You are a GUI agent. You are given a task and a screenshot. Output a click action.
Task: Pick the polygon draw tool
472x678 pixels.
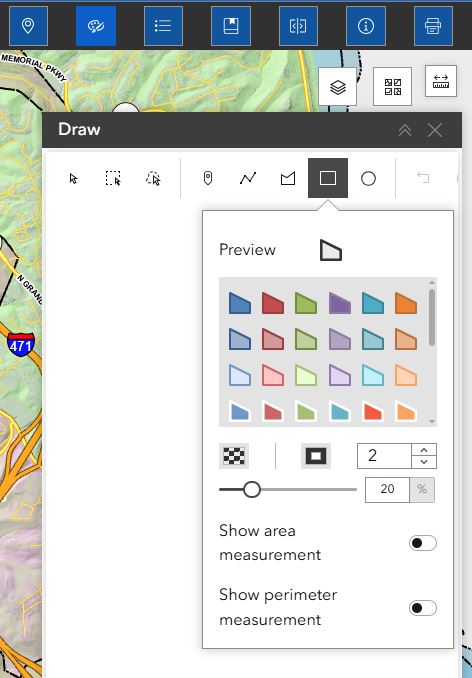288,178
